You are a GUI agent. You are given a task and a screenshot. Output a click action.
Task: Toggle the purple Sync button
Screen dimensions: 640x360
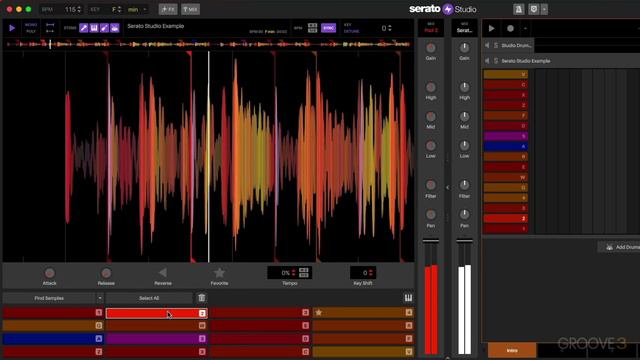(328, 28)
